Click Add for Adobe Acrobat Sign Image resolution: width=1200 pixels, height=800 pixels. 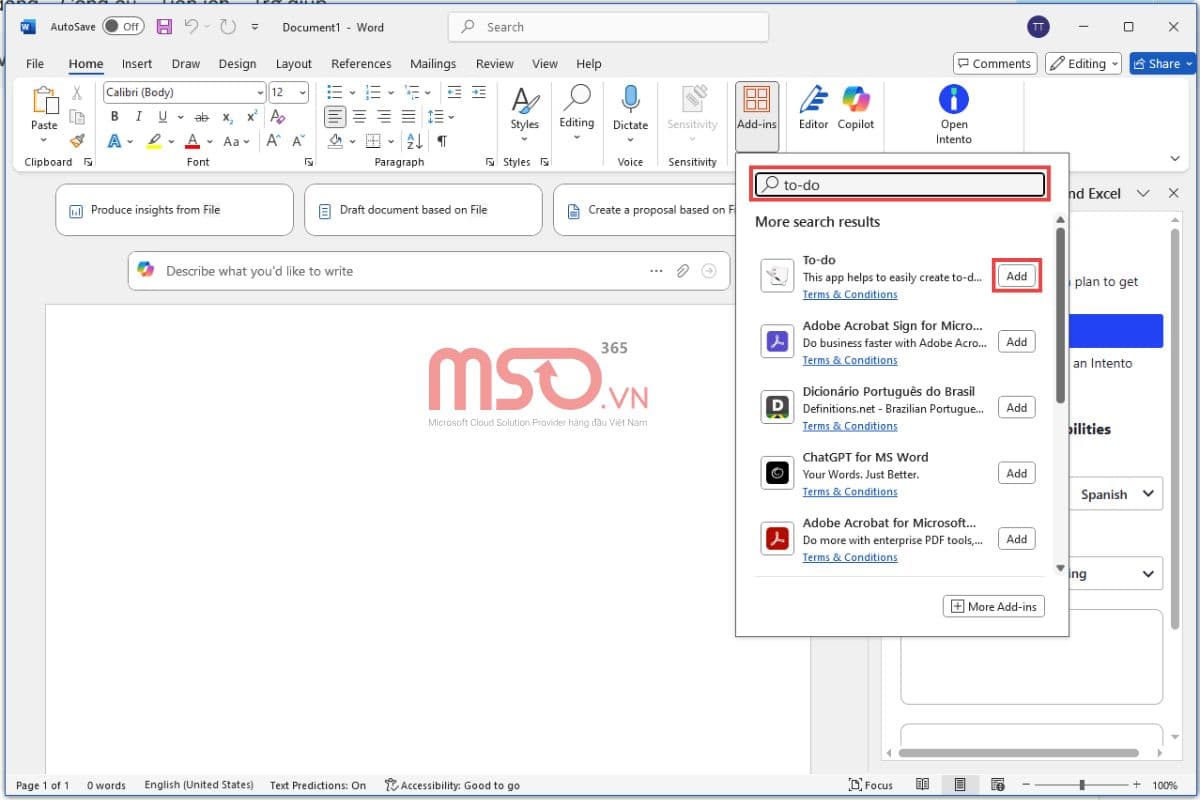pos(1017,341)
